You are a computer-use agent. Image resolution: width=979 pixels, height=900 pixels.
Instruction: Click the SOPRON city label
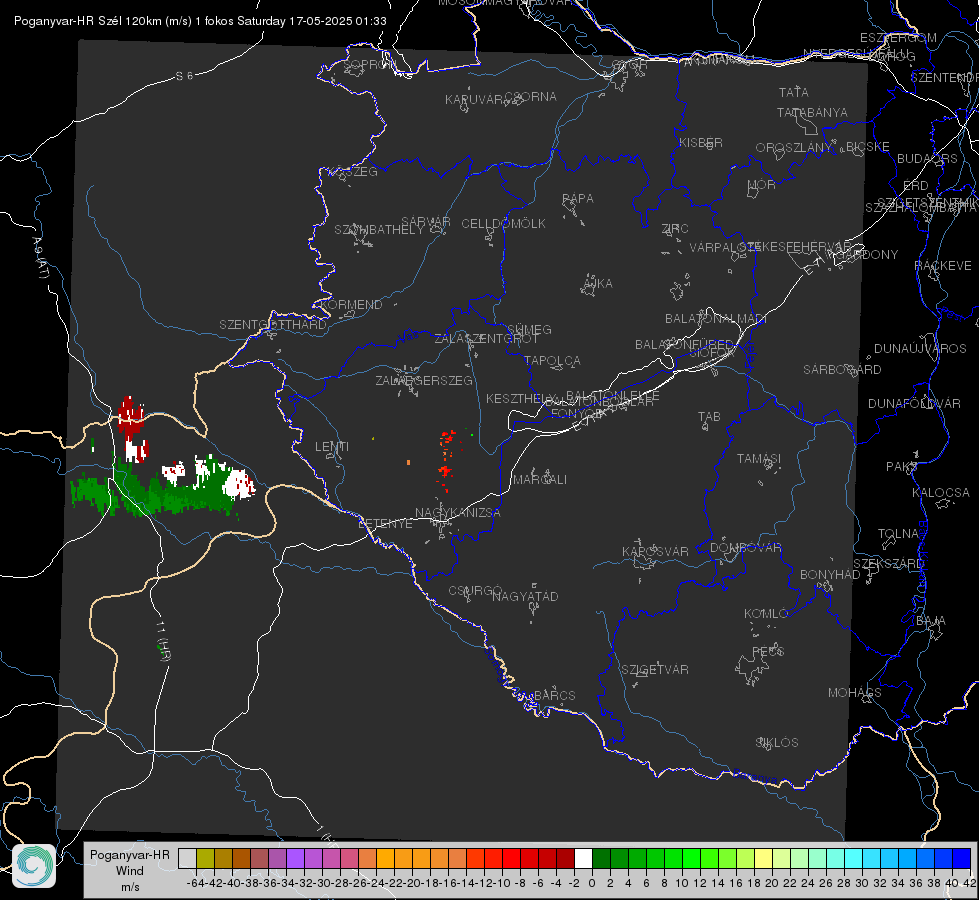(368, 64)
